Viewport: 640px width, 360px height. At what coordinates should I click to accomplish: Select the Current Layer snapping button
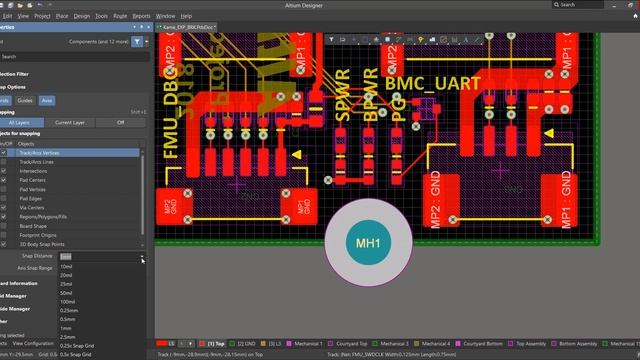point(70,122)
